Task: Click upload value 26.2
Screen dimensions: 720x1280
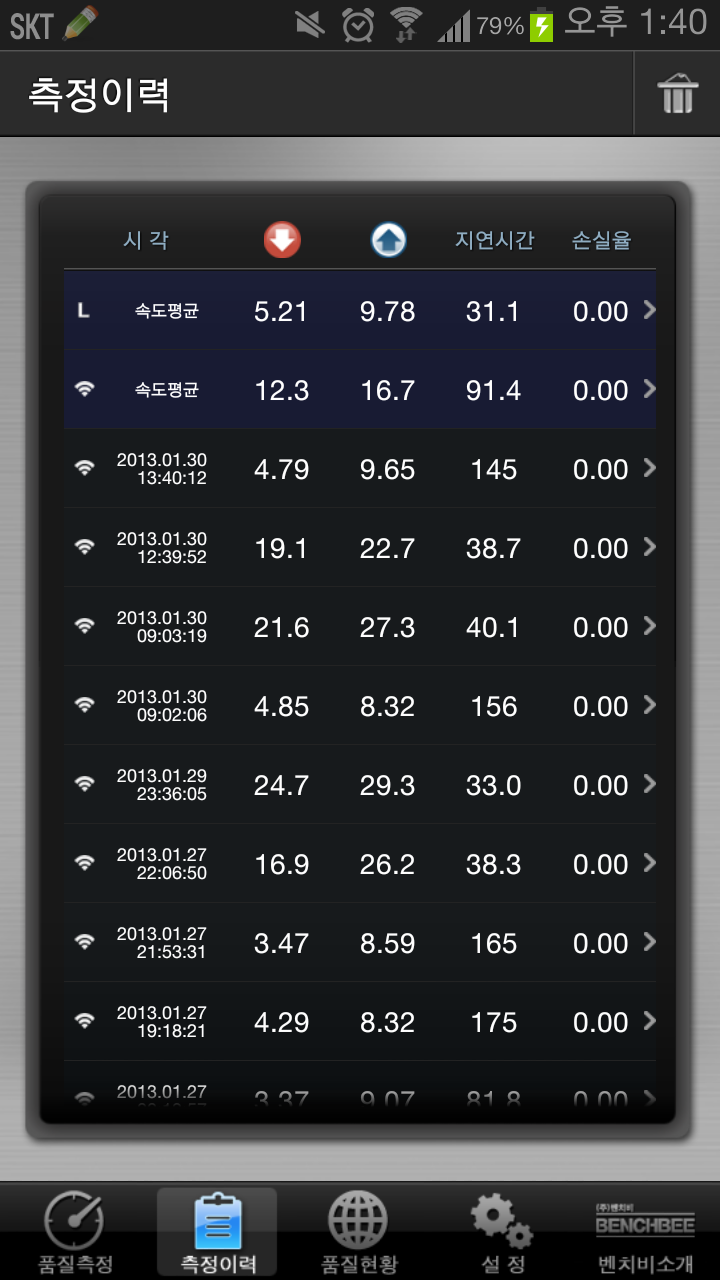Action: tap(388, 865)
